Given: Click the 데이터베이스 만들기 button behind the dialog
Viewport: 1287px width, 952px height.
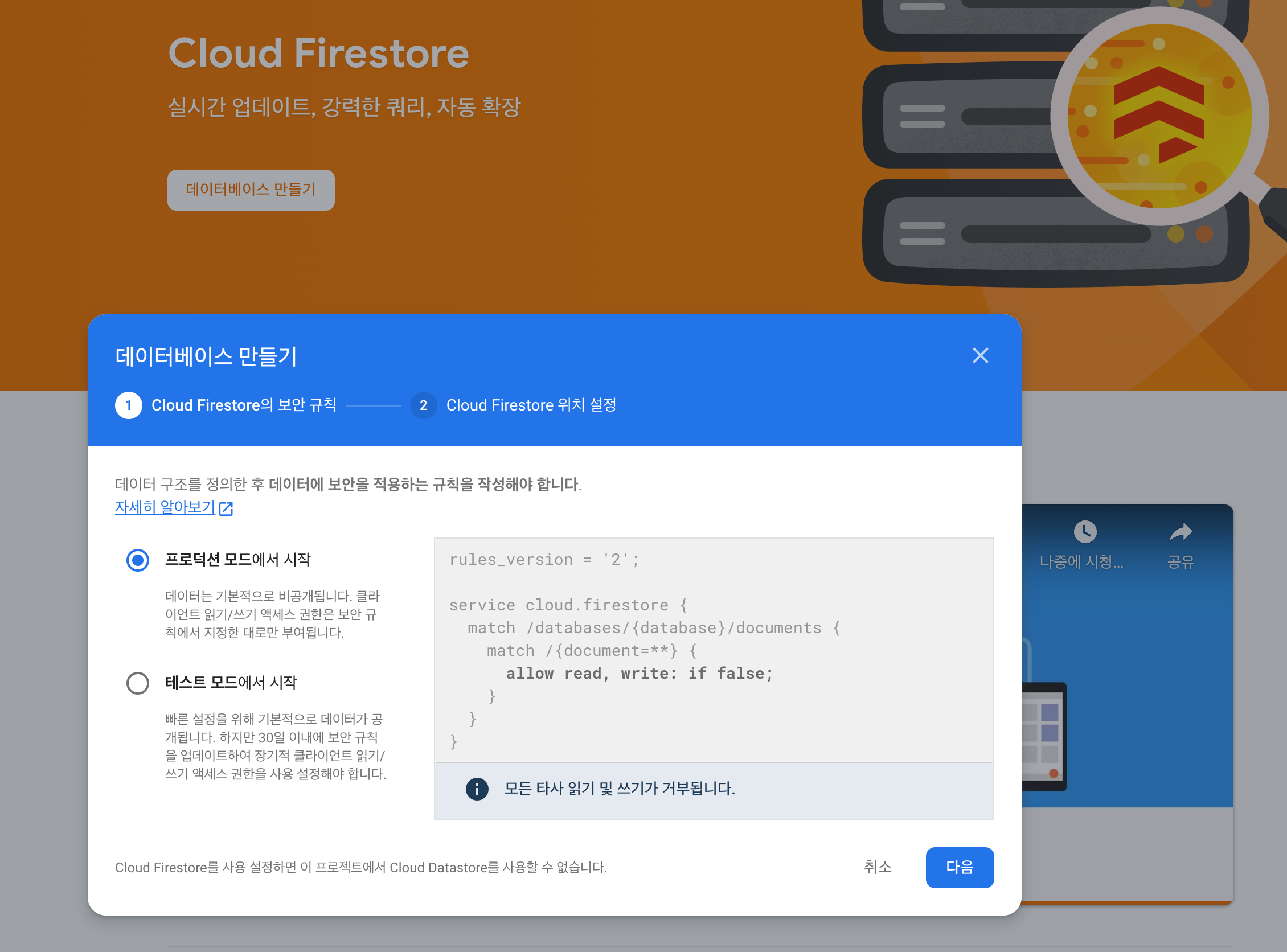Looking at the screenshot, I should [x=251, y=190].
